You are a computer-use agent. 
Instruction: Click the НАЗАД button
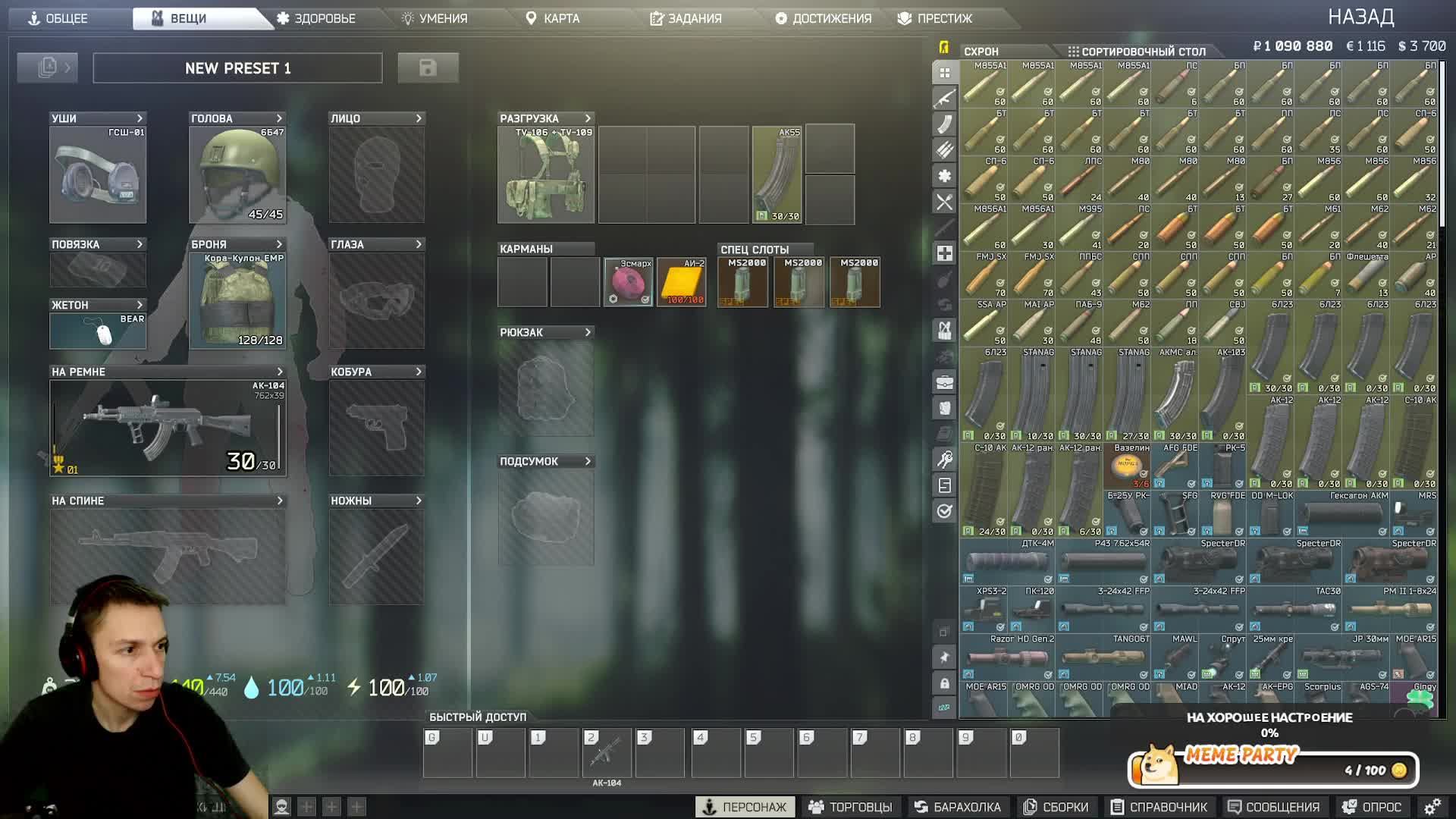[x=1360, y=17]
